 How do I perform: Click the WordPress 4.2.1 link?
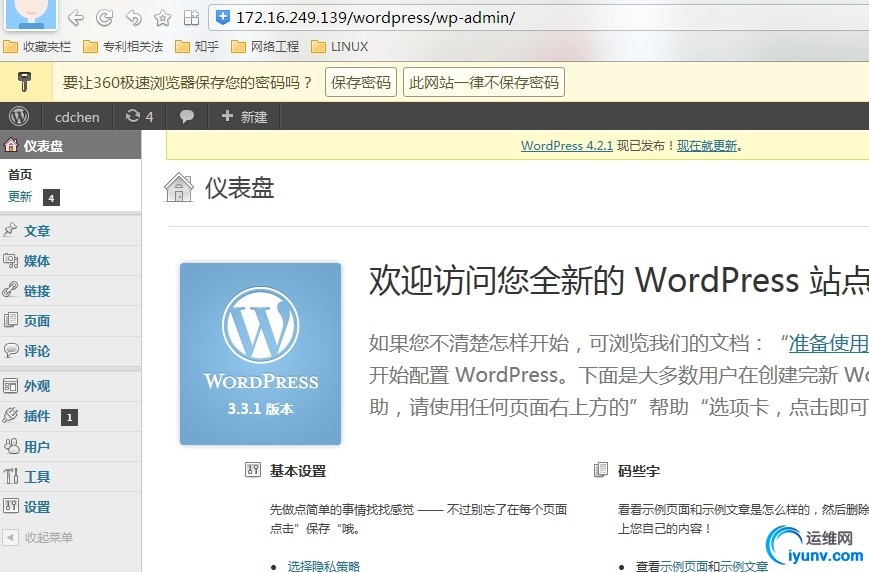coord(567,146)
